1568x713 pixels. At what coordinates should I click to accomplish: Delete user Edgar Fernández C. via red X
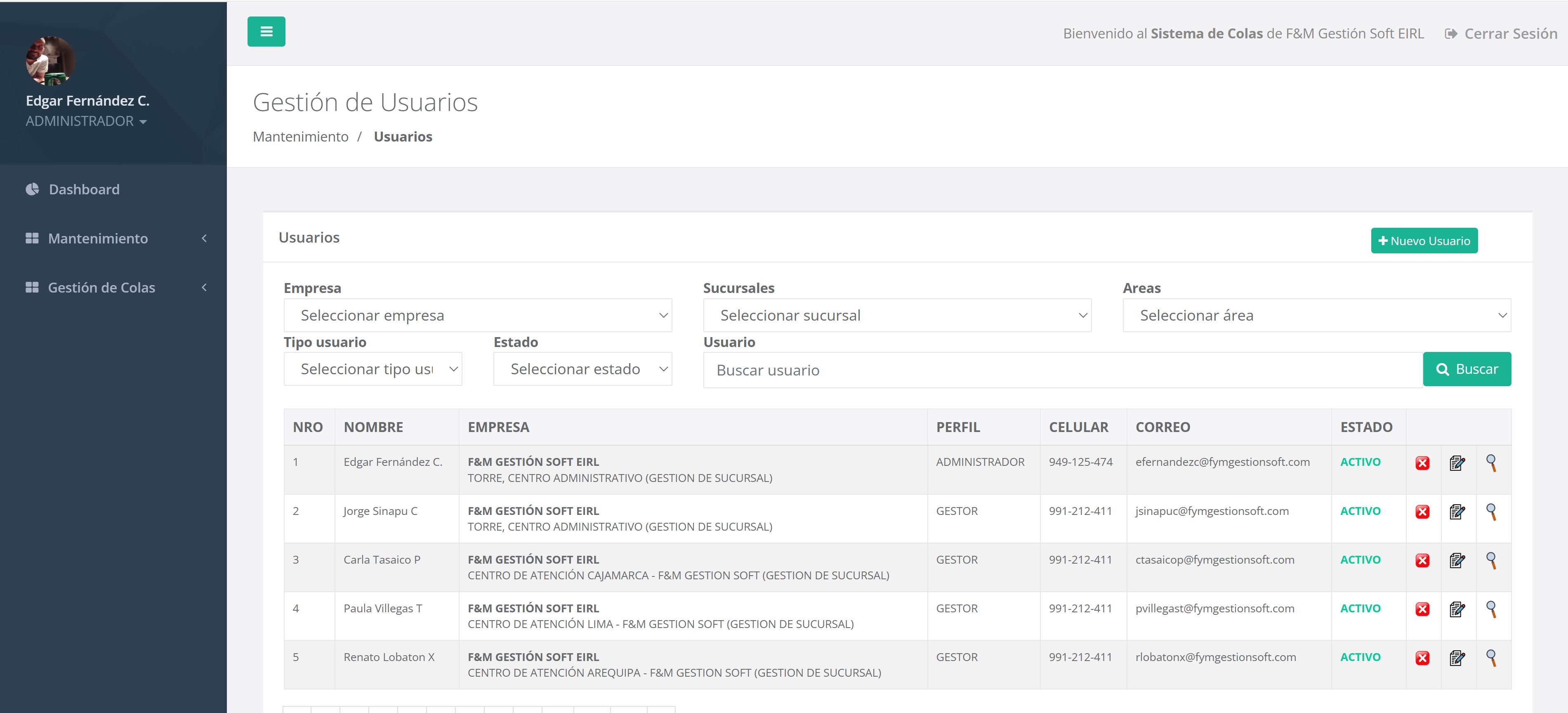1422,463
